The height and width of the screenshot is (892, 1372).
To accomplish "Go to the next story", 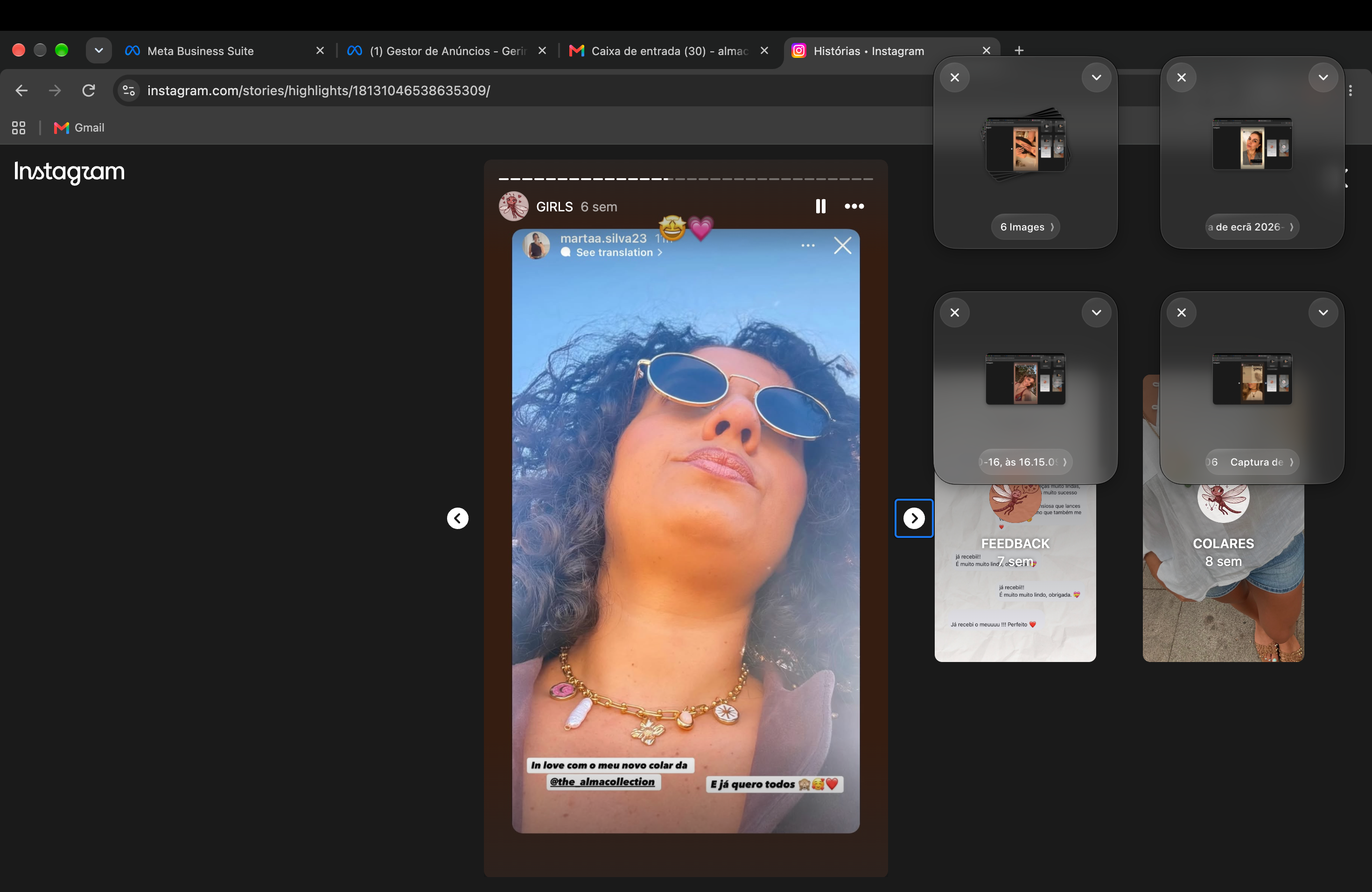I will [x=914, y=518].
